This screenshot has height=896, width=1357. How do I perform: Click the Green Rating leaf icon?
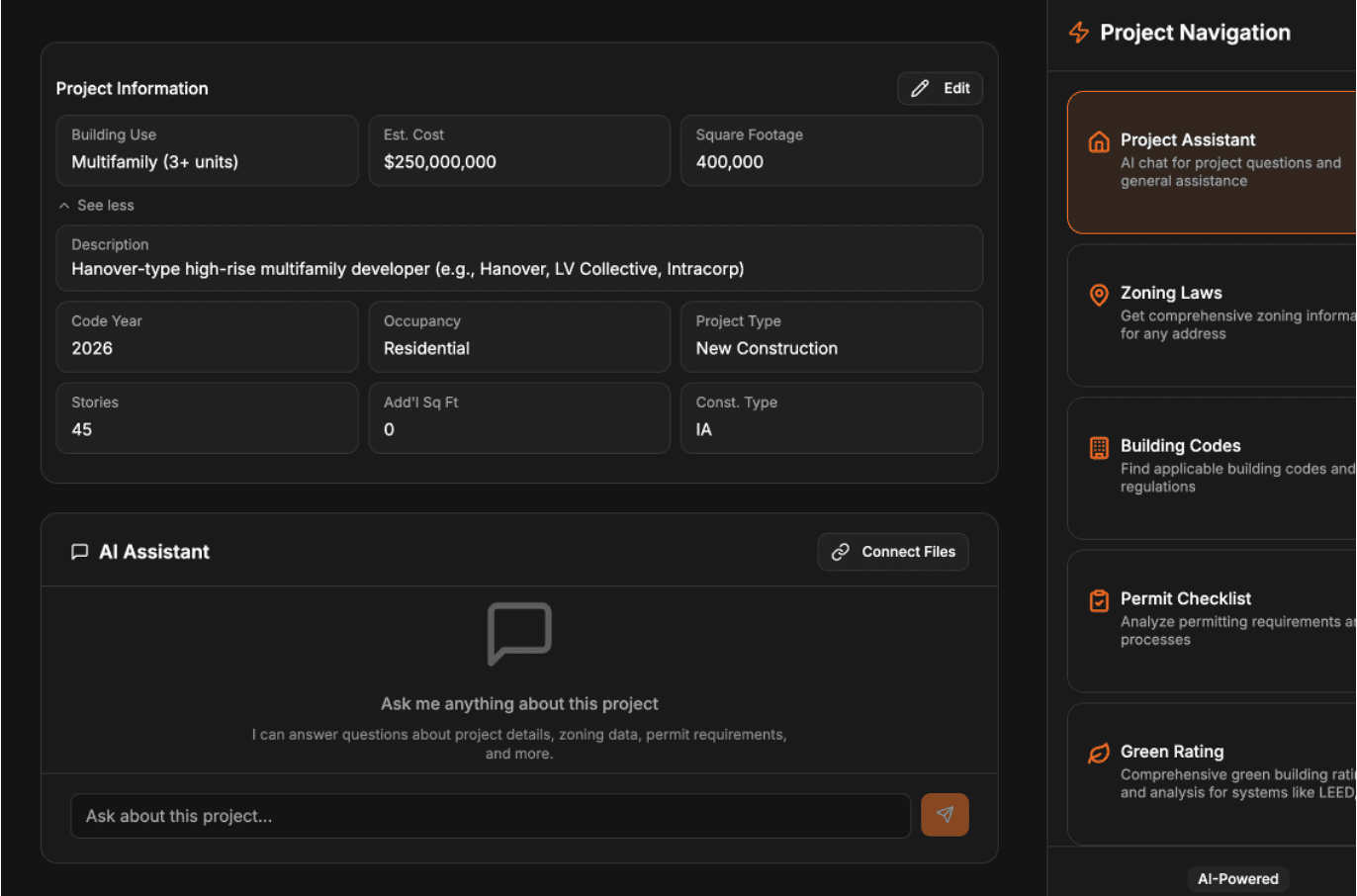tap(1098, 754)
